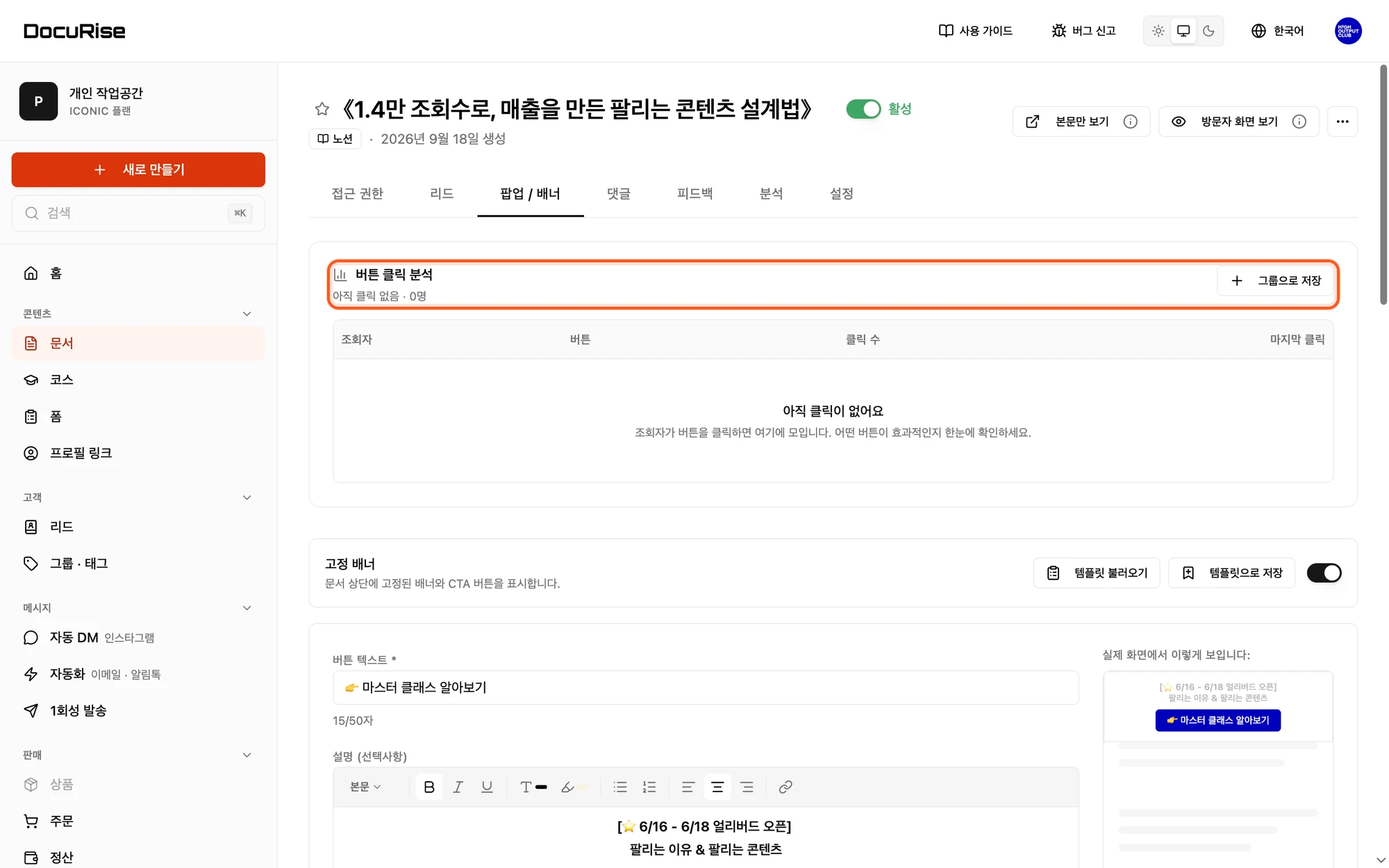The height and width of the screenshot is (868, 1389).
Task: Collapse the 콘텐츠 sidebar section
Action: coord(247,314)
